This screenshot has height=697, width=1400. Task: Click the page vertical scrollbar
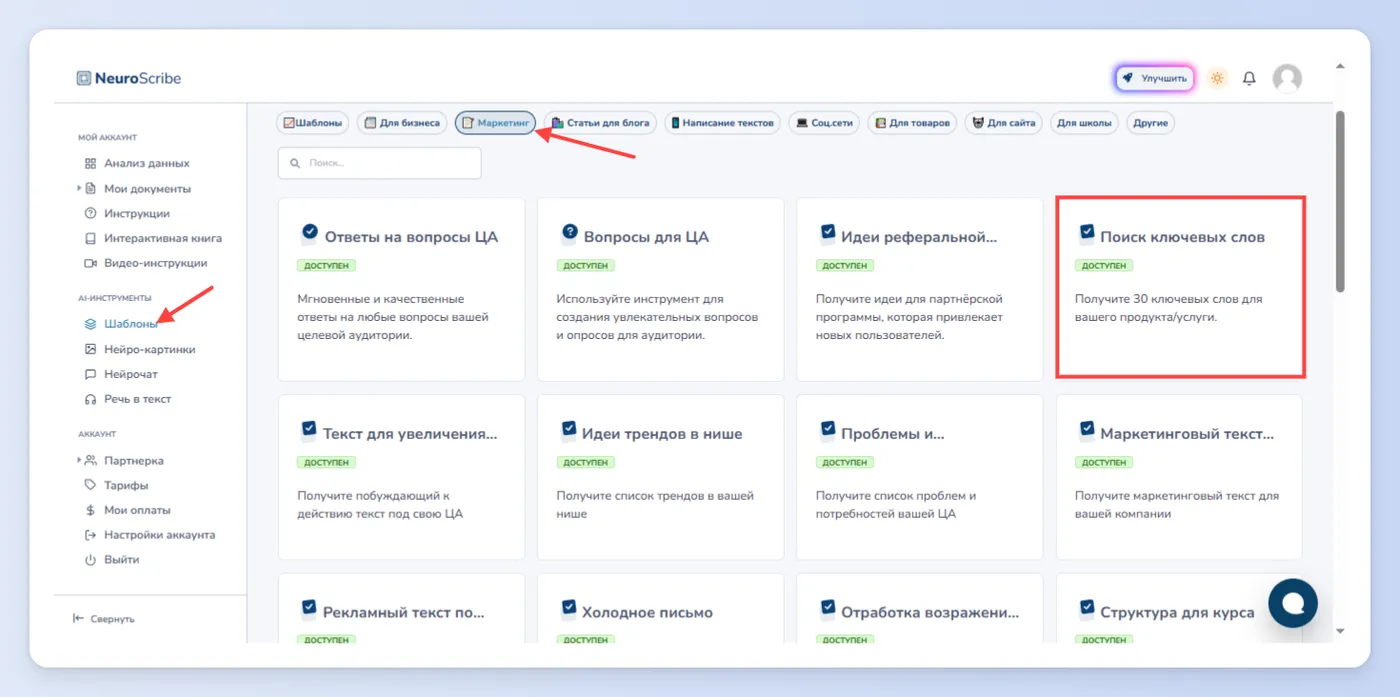[1340, 200]
